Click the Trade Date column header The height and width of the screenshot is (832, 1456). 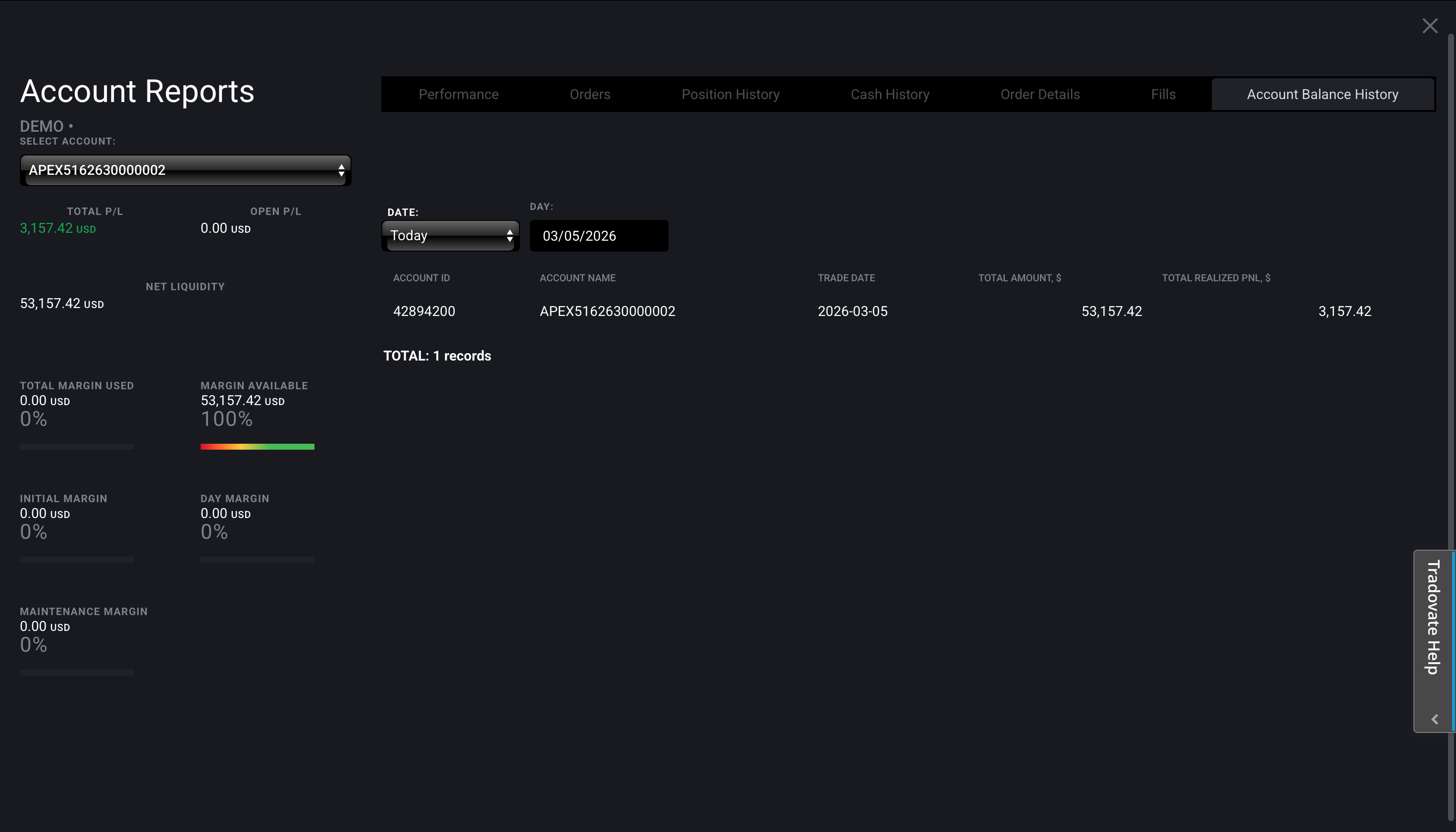(x=846, y=278)
